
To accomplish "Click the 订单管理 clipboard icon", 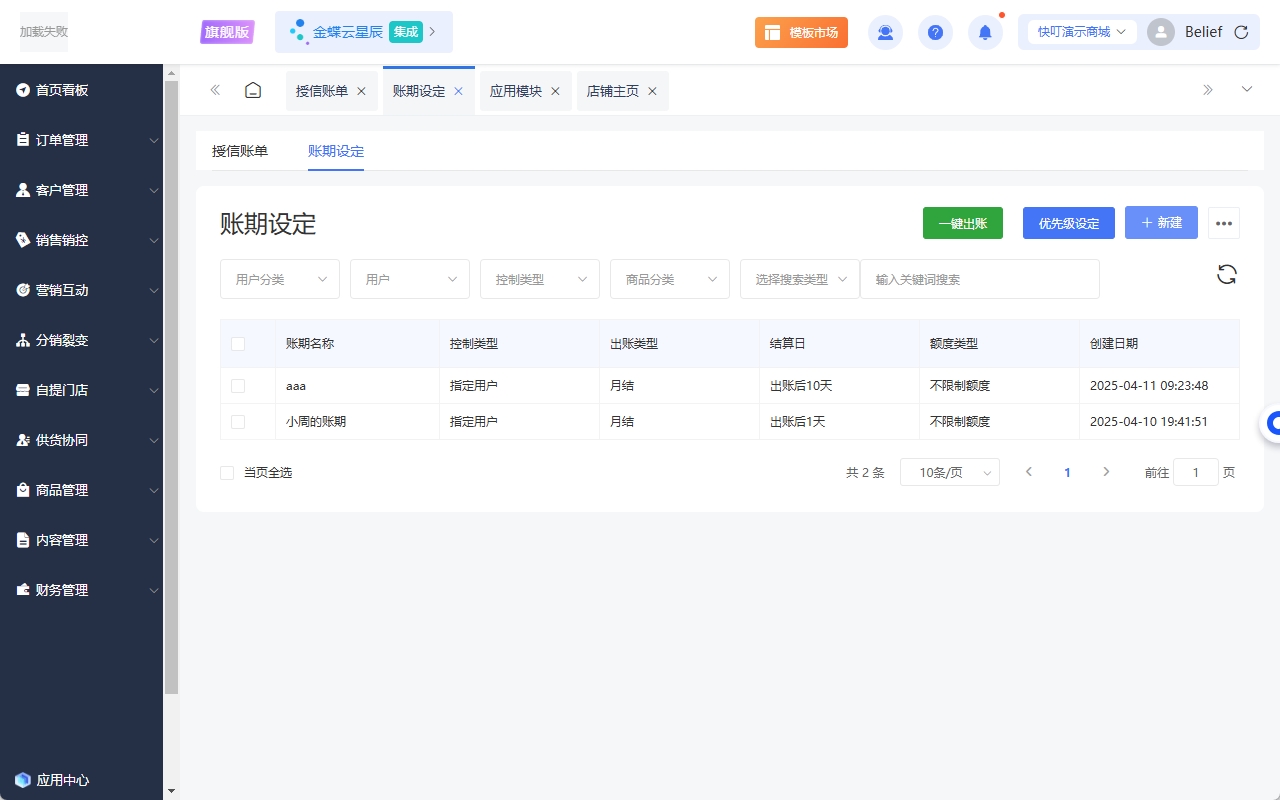I will [x=23, y=140].
